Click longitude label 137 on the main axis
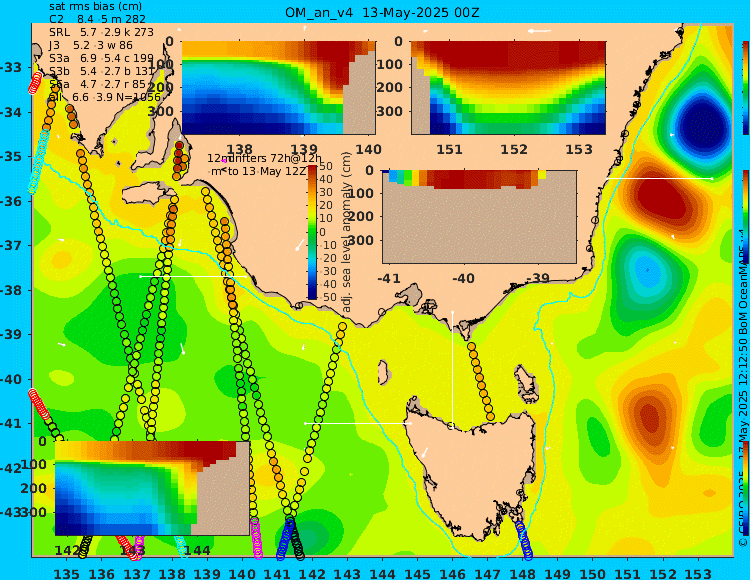The height and width of the screenshot is (580, 750). click(x=136, y=573)
